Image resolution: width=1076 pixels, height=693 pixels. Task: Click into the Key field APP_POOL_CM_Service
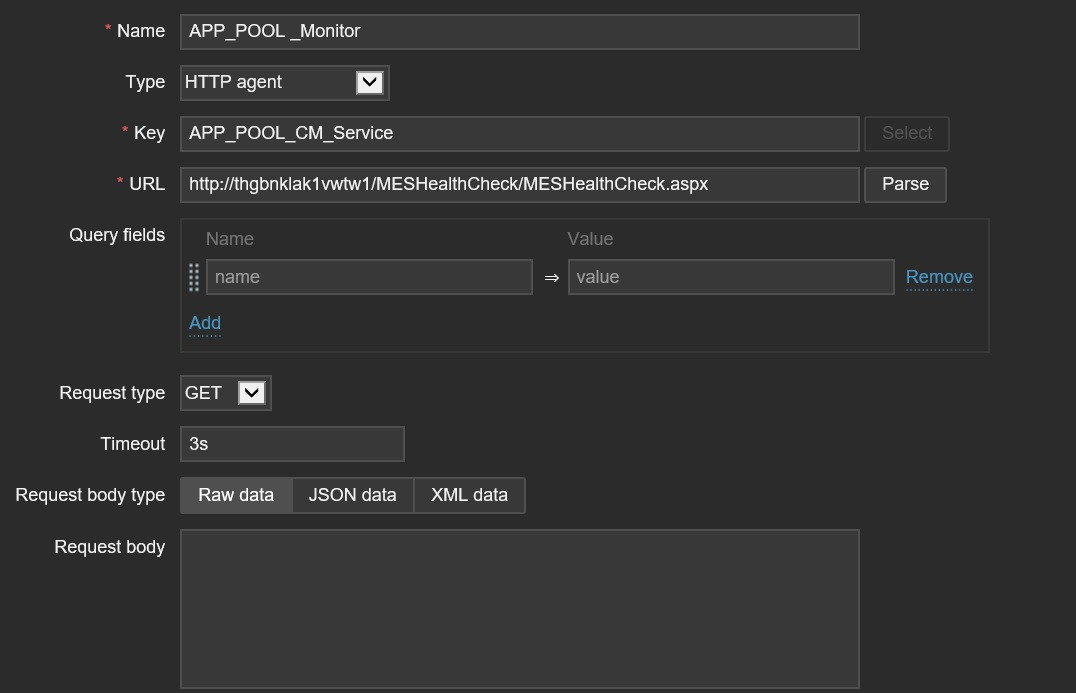coord(519,133)
